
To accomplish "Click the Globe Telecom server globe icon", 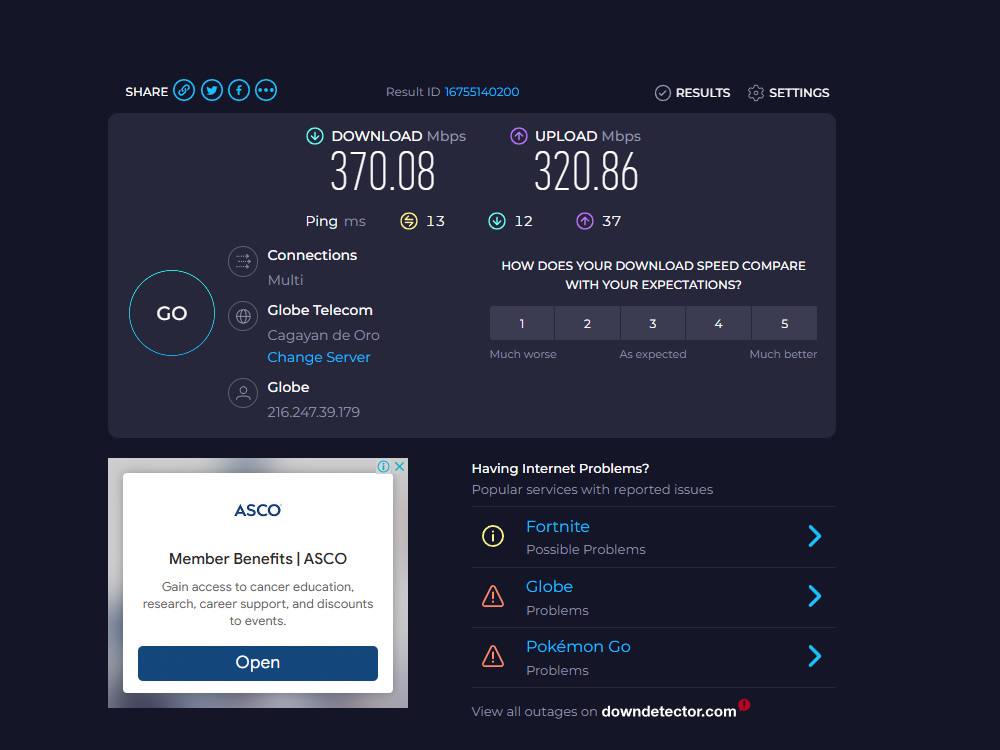I will pos(242,316).
